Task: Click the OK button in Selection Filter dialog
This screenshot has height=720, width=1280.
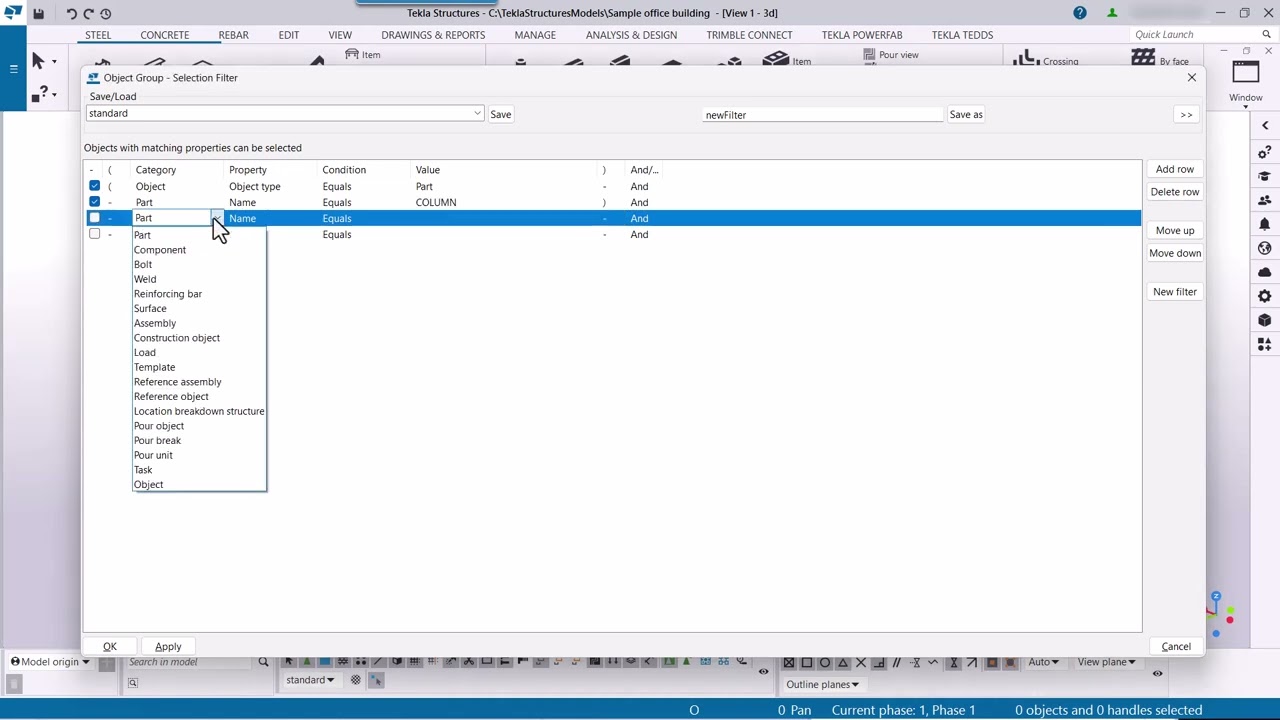Action: tap(110, 647)
